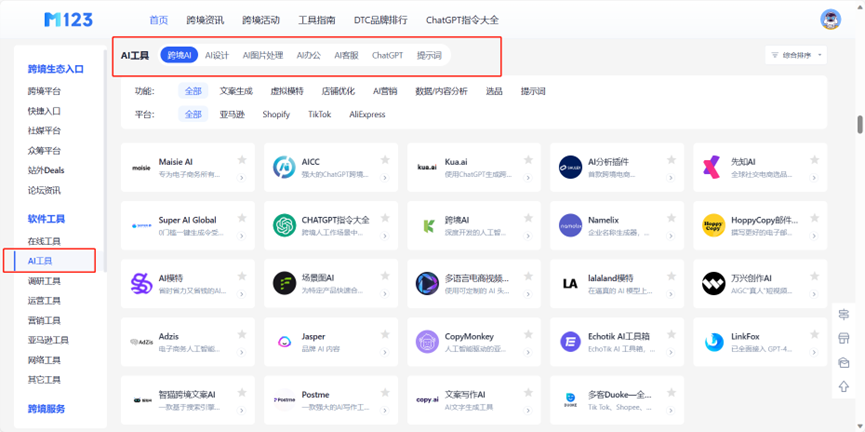Screen dimensions: 865x432
Task: Star the CopyMonkey card
Action: click(x=528, y=334)
